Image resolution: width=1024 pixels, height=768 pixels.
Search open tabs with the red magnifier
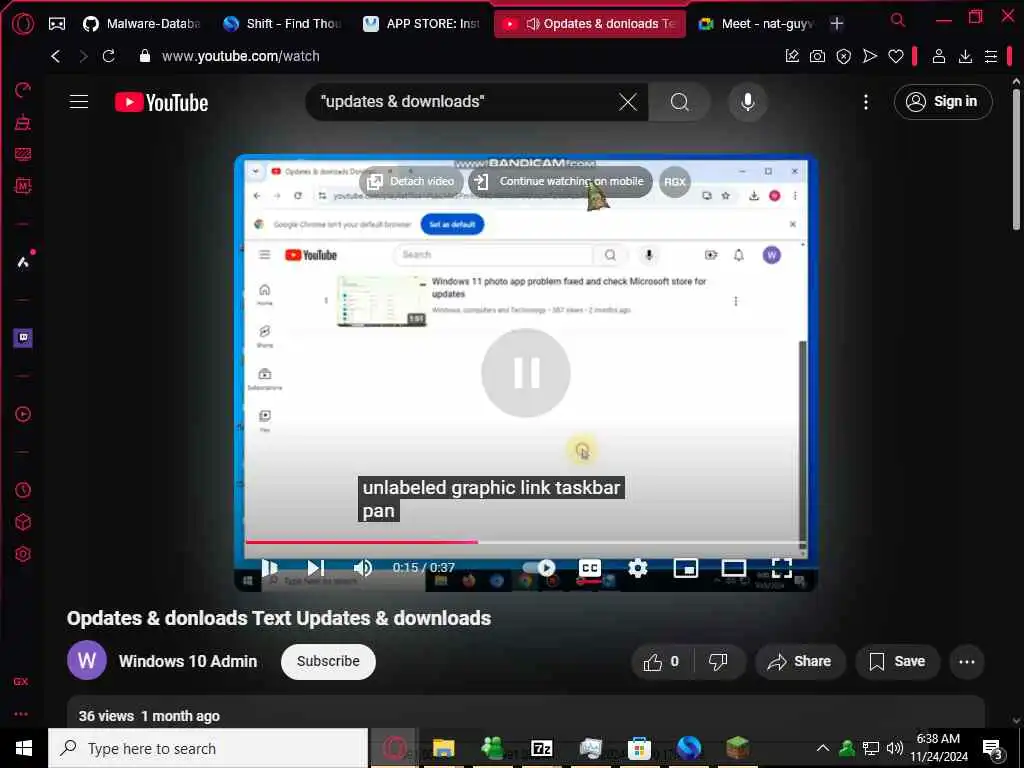point(898,20)
